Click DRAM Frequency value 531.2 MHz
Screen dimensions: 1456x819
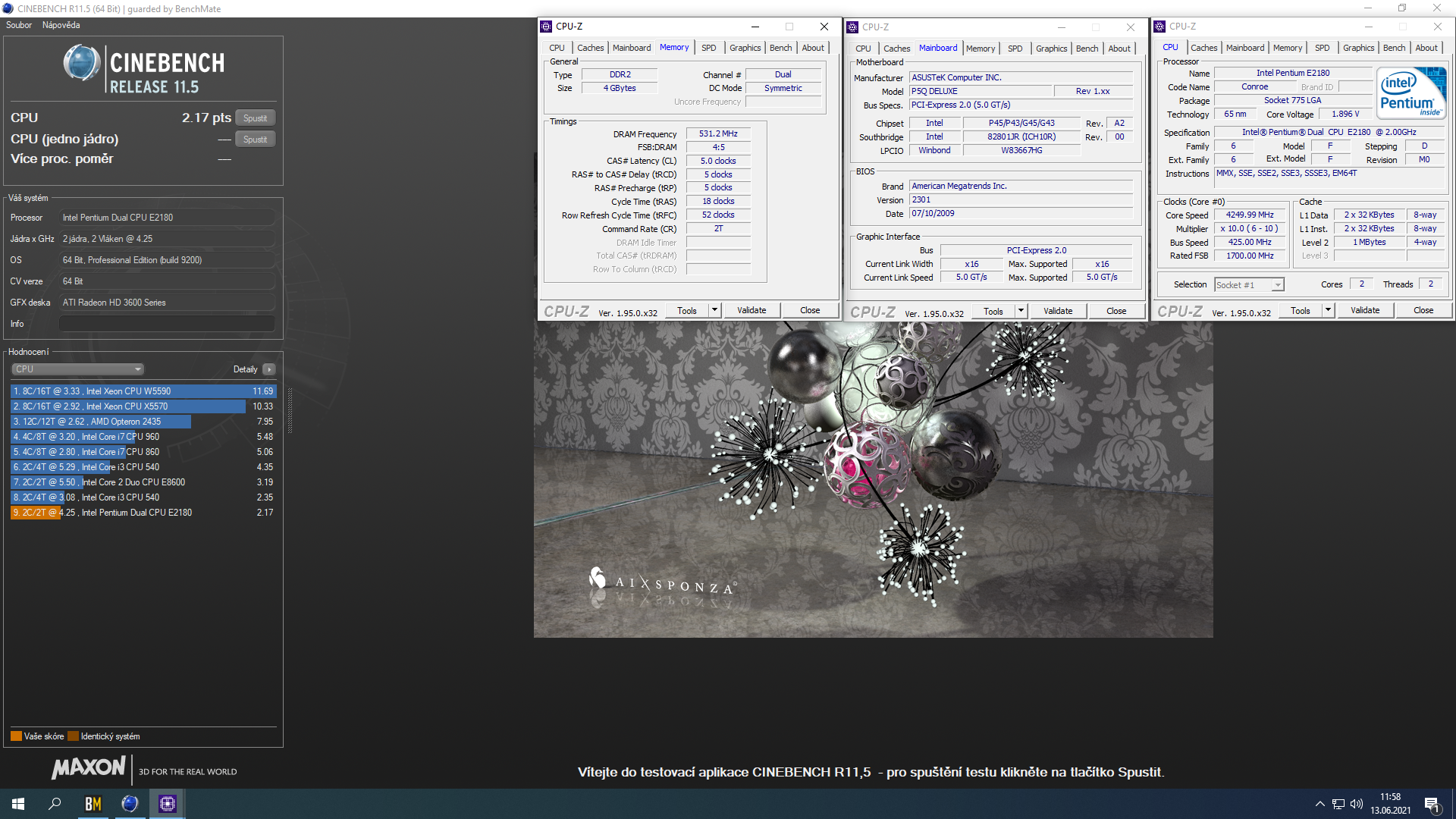(x=718, y=133)
